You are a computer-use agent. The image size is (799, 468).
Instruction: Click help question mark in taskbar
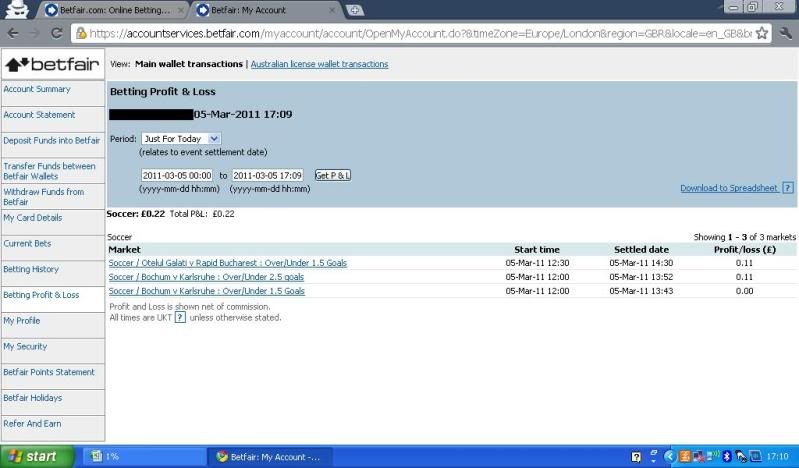[636, 457]
